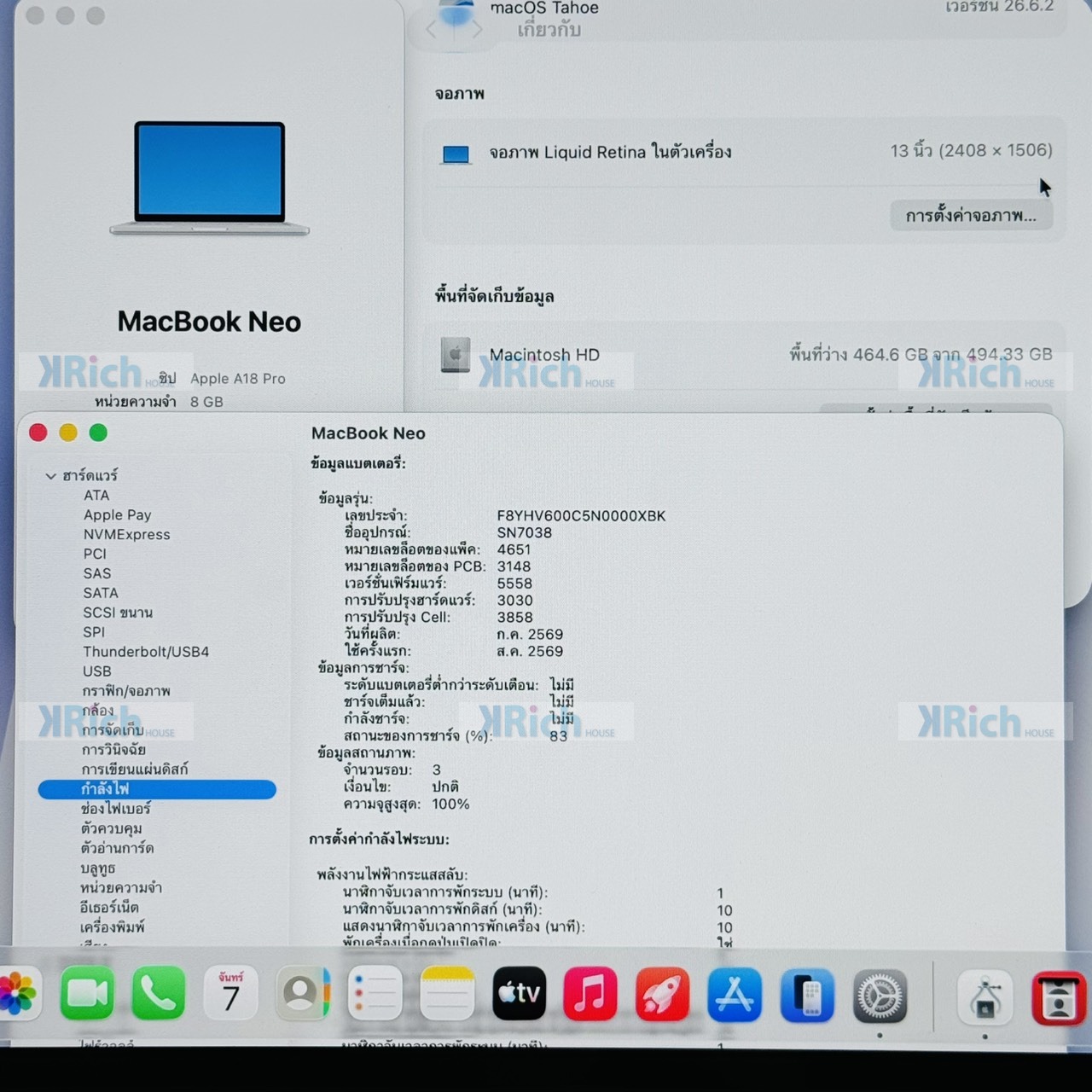The width and height of the screenshot is (1092, 1092).
Task: Open the Music app icon
Action: click(x=590, y=993)
